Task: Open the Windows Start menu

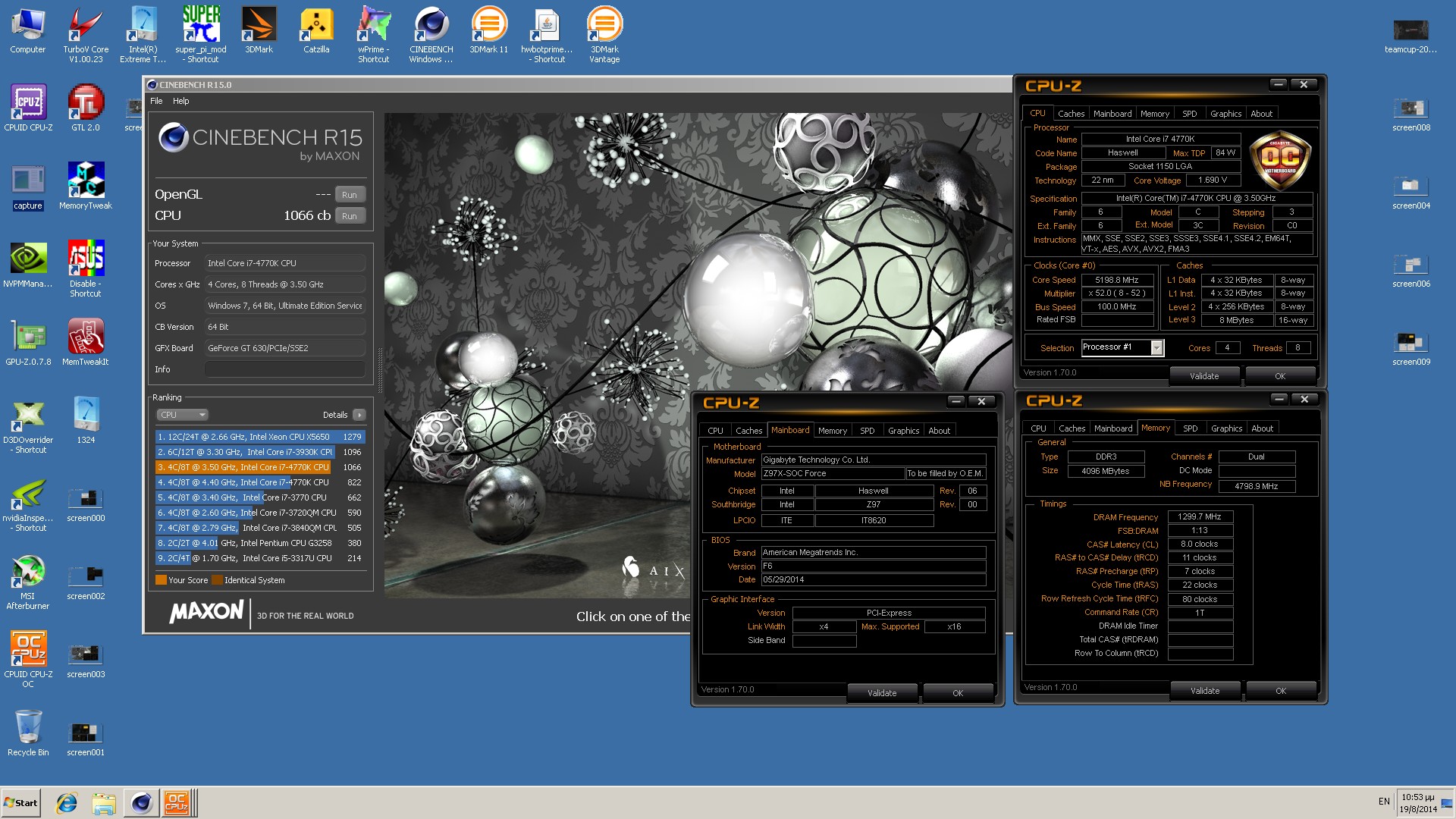Action: (x=20, y=803)
